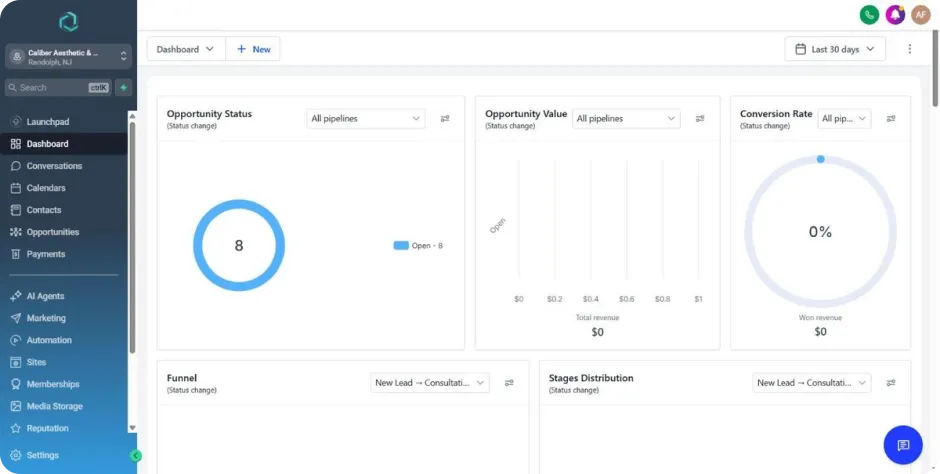The height and width of the screenshot is (474, 940).
Task: Click the Conversion Rate gauge handle dot
Action: [x=821, y=159]
